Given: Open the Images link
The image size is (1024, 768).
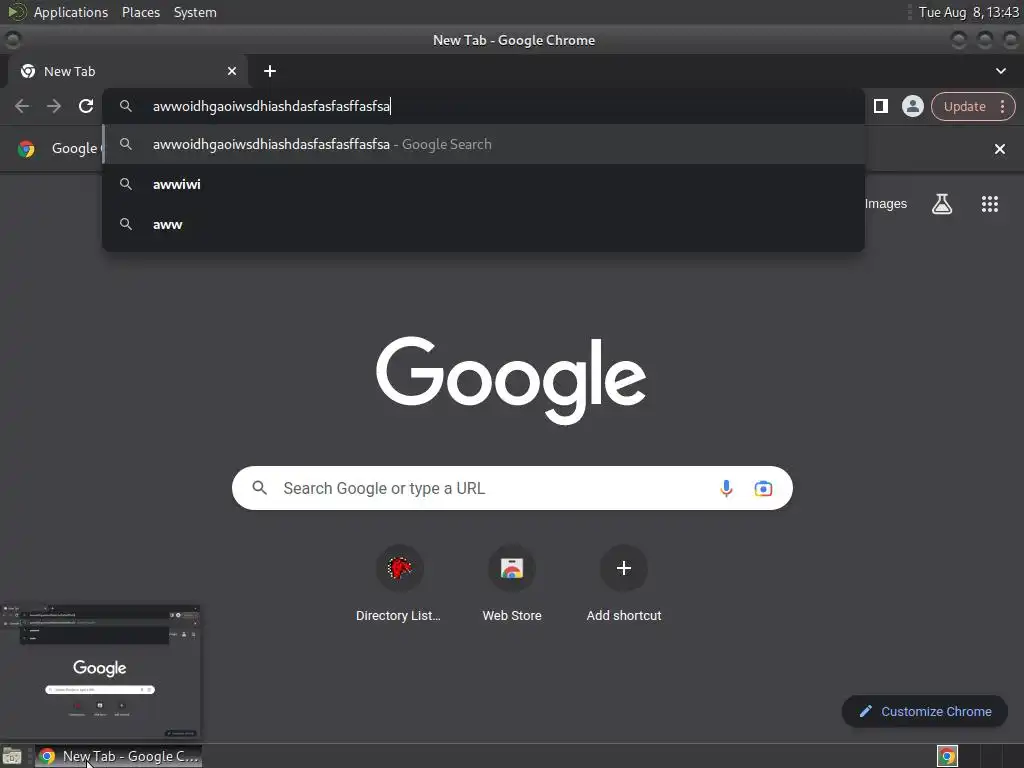Looking at the screenshot, I should pos(886,204).
